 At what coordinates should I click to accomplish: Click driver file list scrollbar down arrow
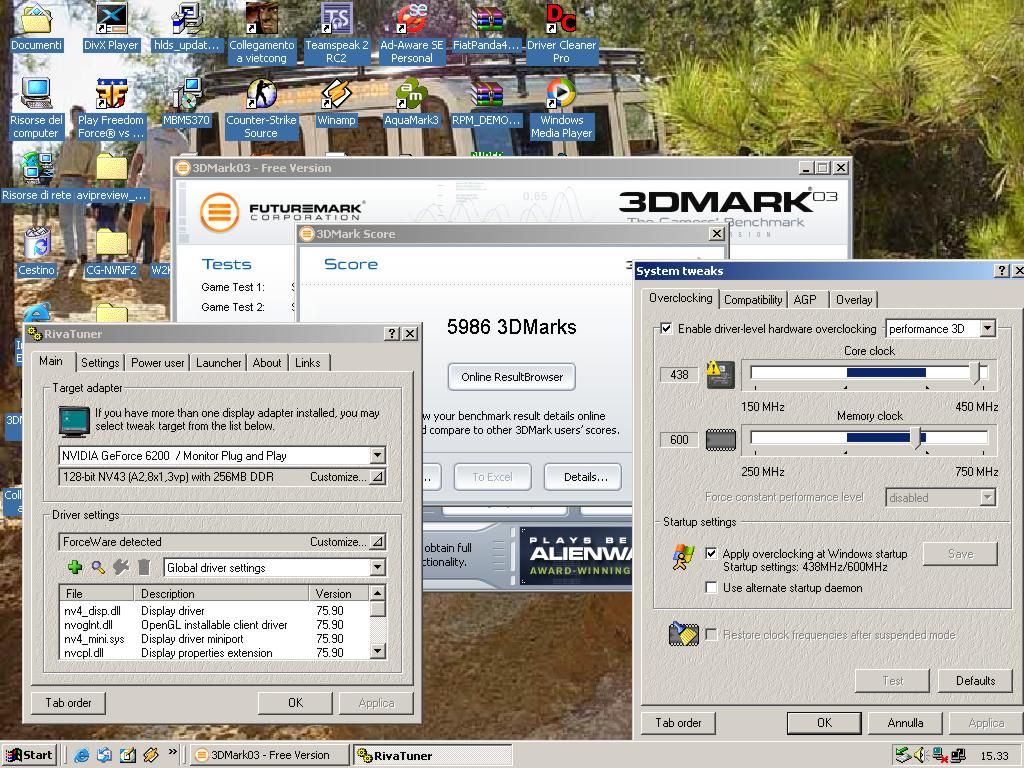coord(377,650)
